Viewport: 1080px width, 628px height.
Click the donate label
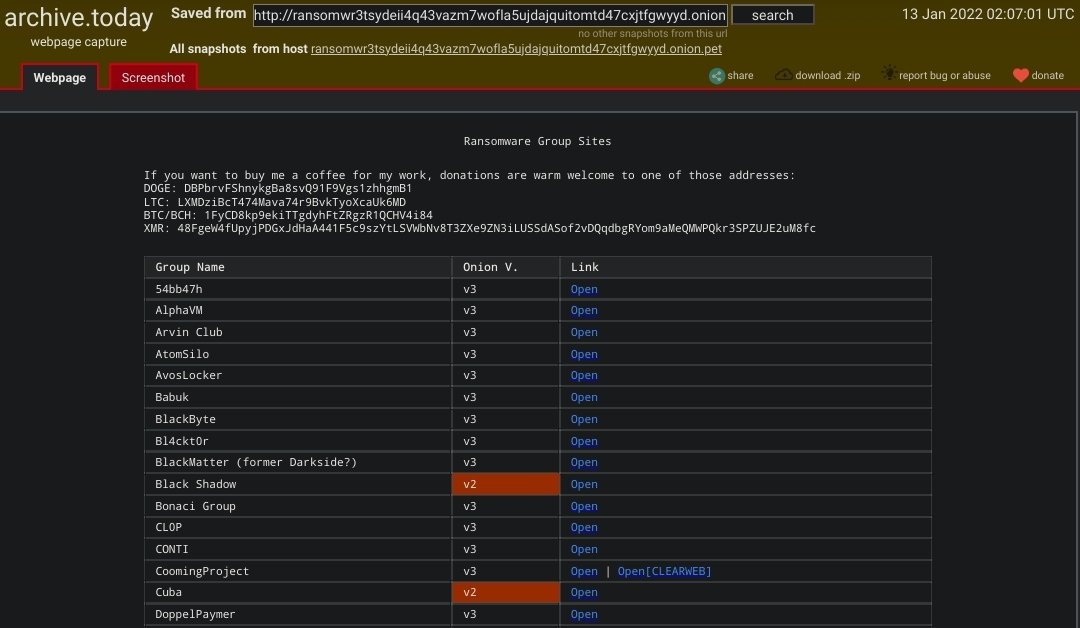pos(1047,76)
